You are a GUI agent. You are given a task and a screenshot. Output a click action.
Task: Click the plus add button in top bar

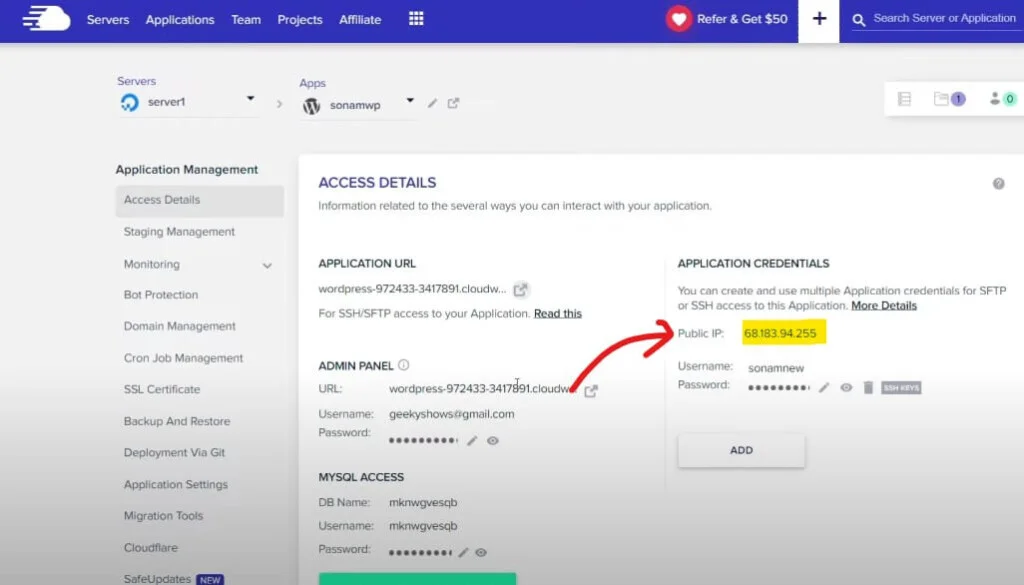pos(819,20)
